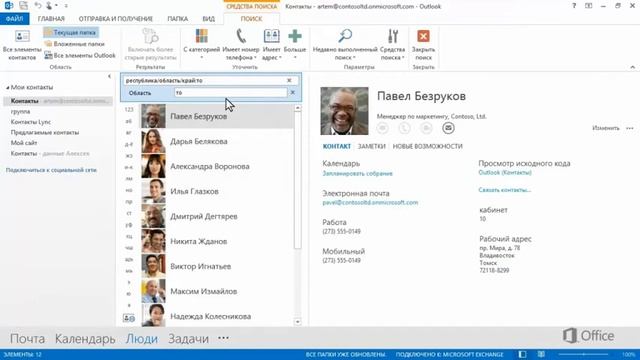Select contact Виктор Игнатьев

tap(217, 266)
